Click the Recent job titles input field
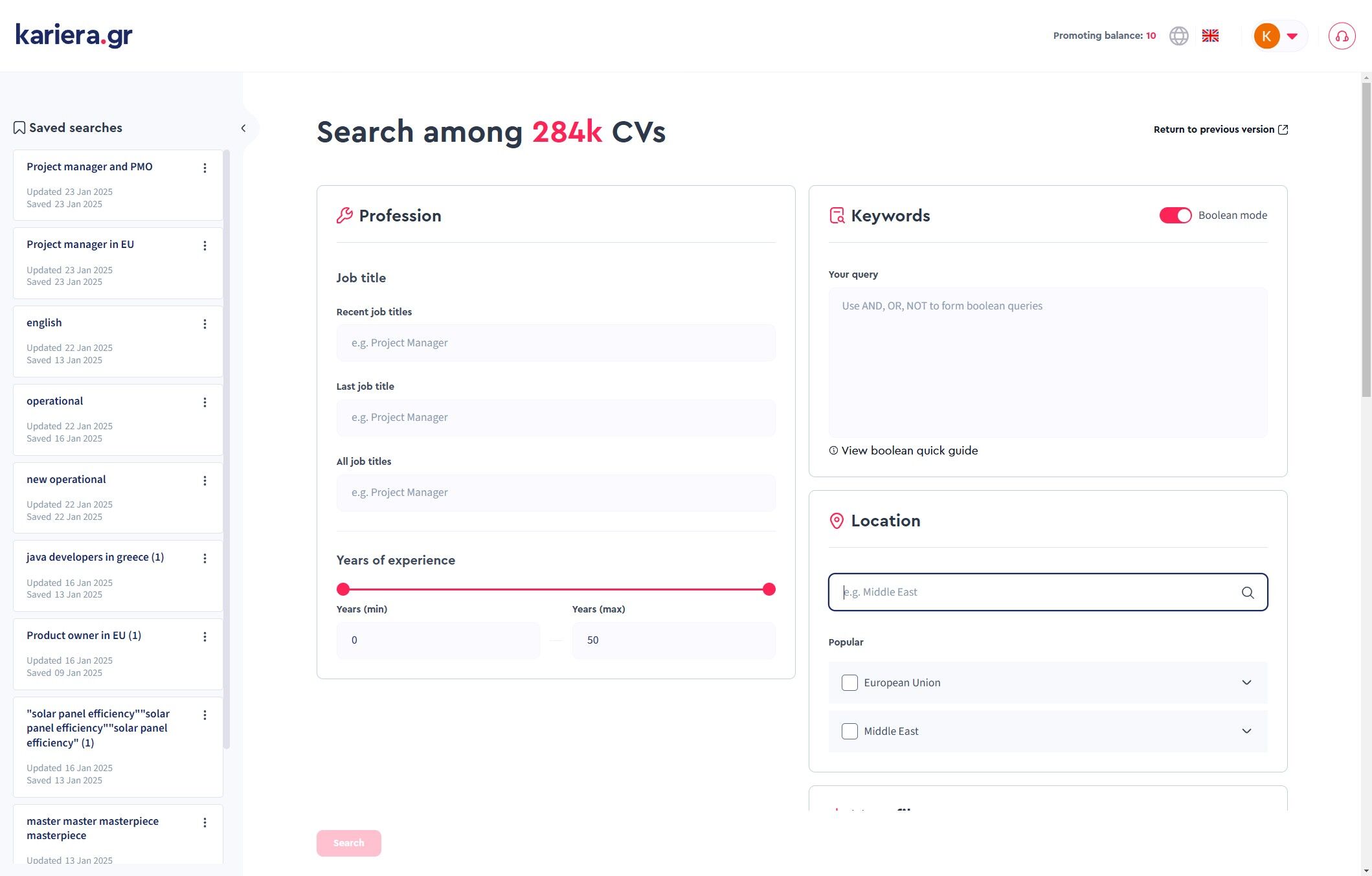 click(556, 343)
